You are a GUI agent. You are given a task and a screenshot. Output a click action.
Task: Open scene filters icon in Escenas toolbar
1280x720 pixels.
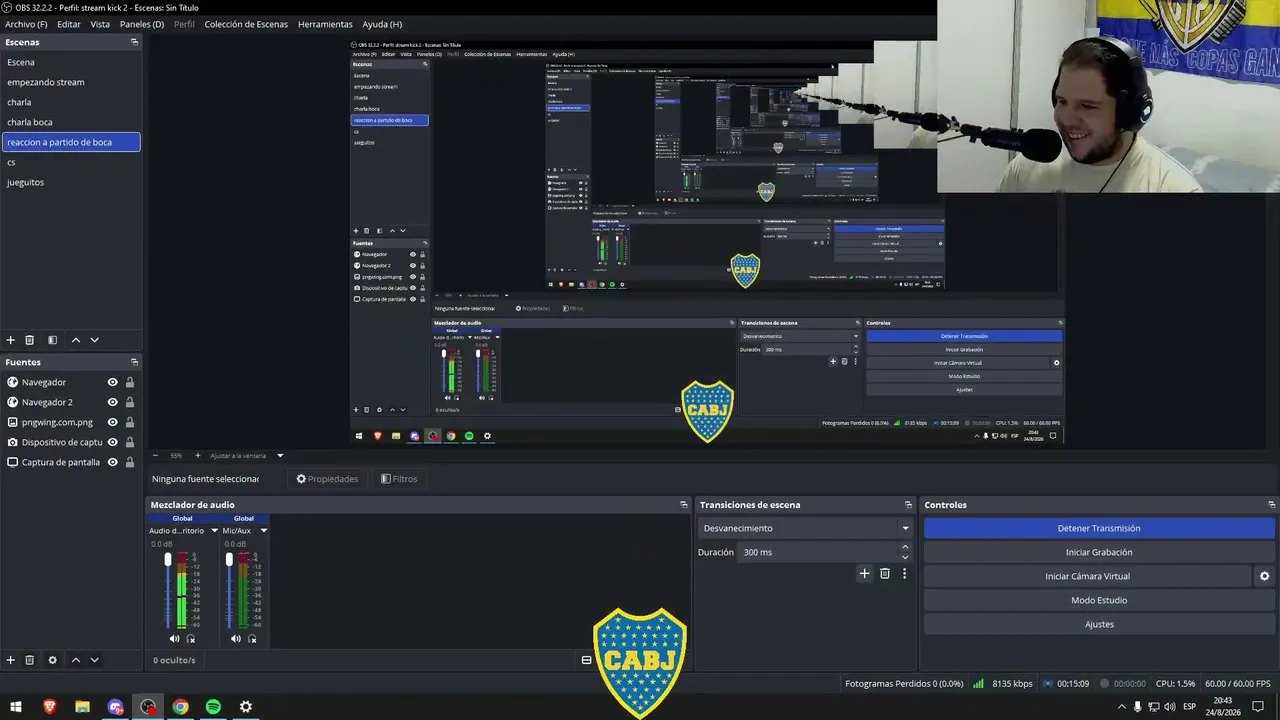pyautogui.click(x=53, y=340)
